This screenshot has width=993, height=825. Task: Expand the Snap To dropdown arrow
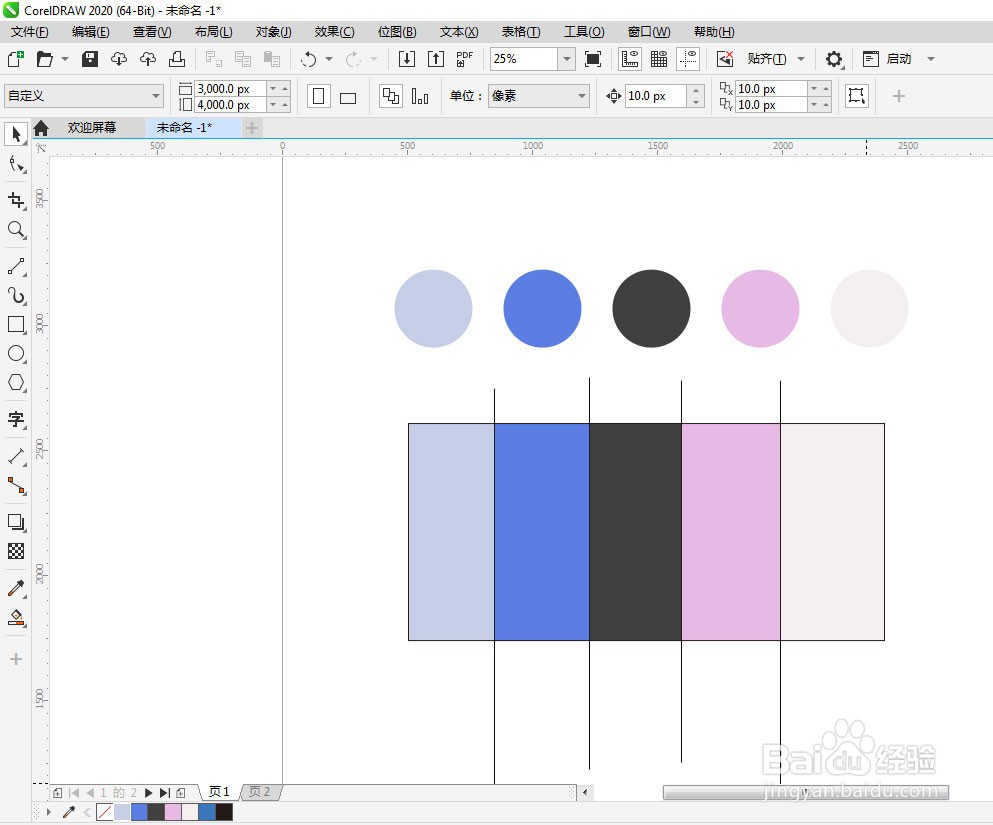tap(801, 59)
